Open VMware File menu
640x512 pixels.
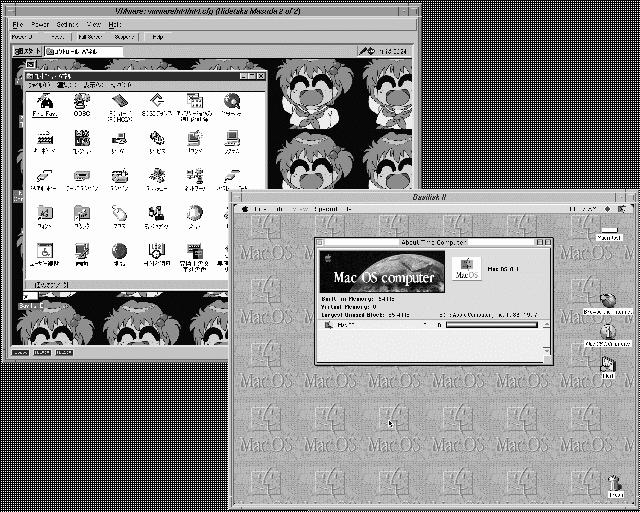point(18,25)
